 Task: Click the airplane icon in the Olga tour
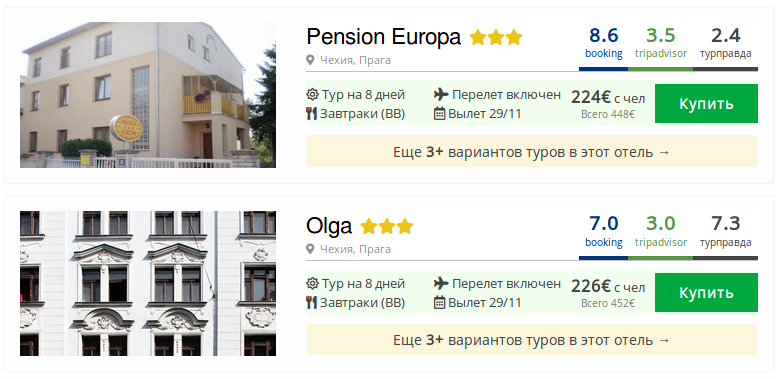tap(440, 283)
